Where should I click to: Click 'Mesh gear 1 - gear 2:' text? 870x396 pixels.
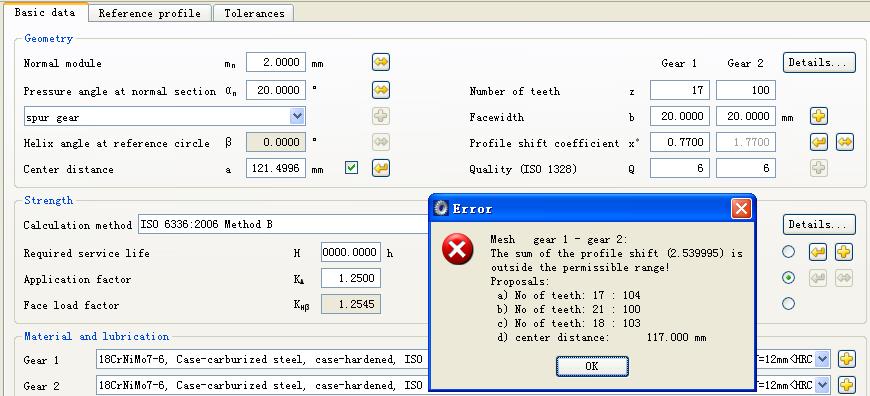559,240
